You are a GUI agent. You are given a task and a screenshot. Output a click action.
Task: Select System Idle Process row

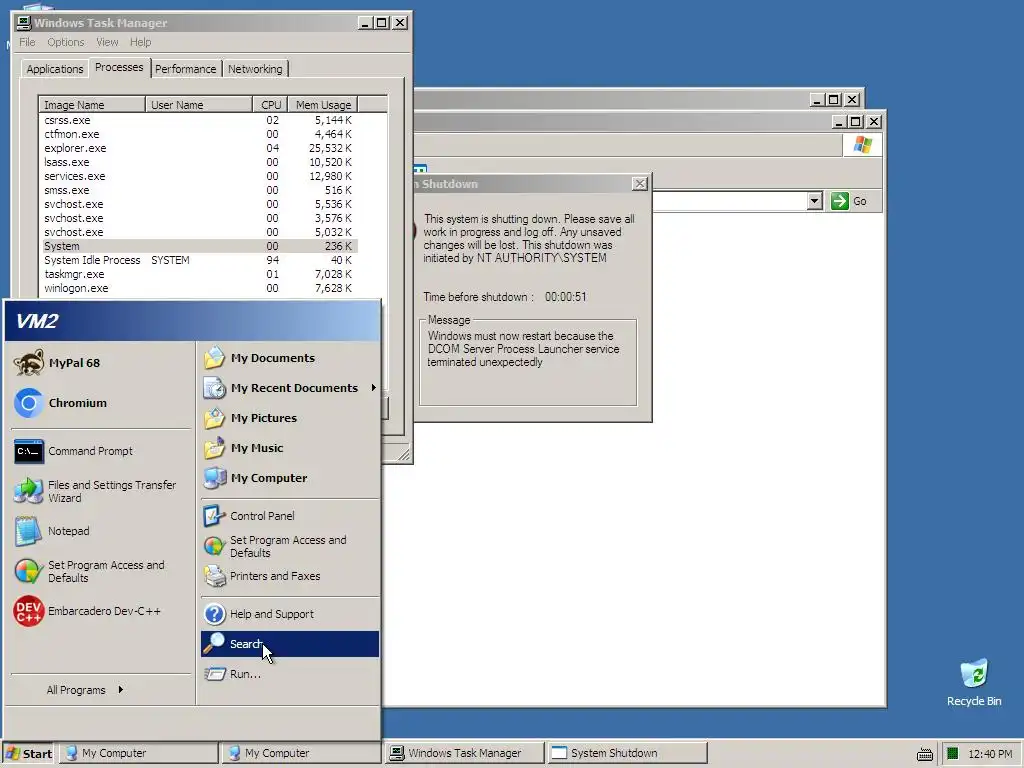tap(199, 260)
